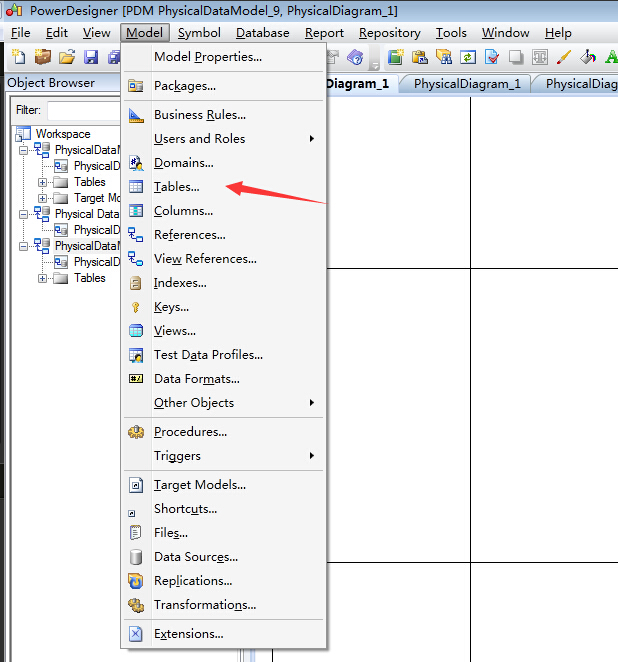Open the View menu
Screen dimensions: 618x662
tap(96, 33)
